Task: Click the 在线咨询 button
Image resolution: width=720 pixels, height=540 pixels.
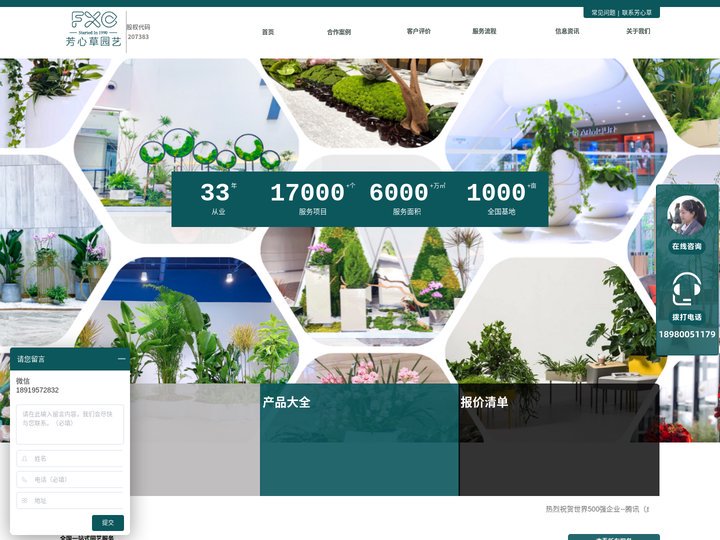Action: point(687,247)
